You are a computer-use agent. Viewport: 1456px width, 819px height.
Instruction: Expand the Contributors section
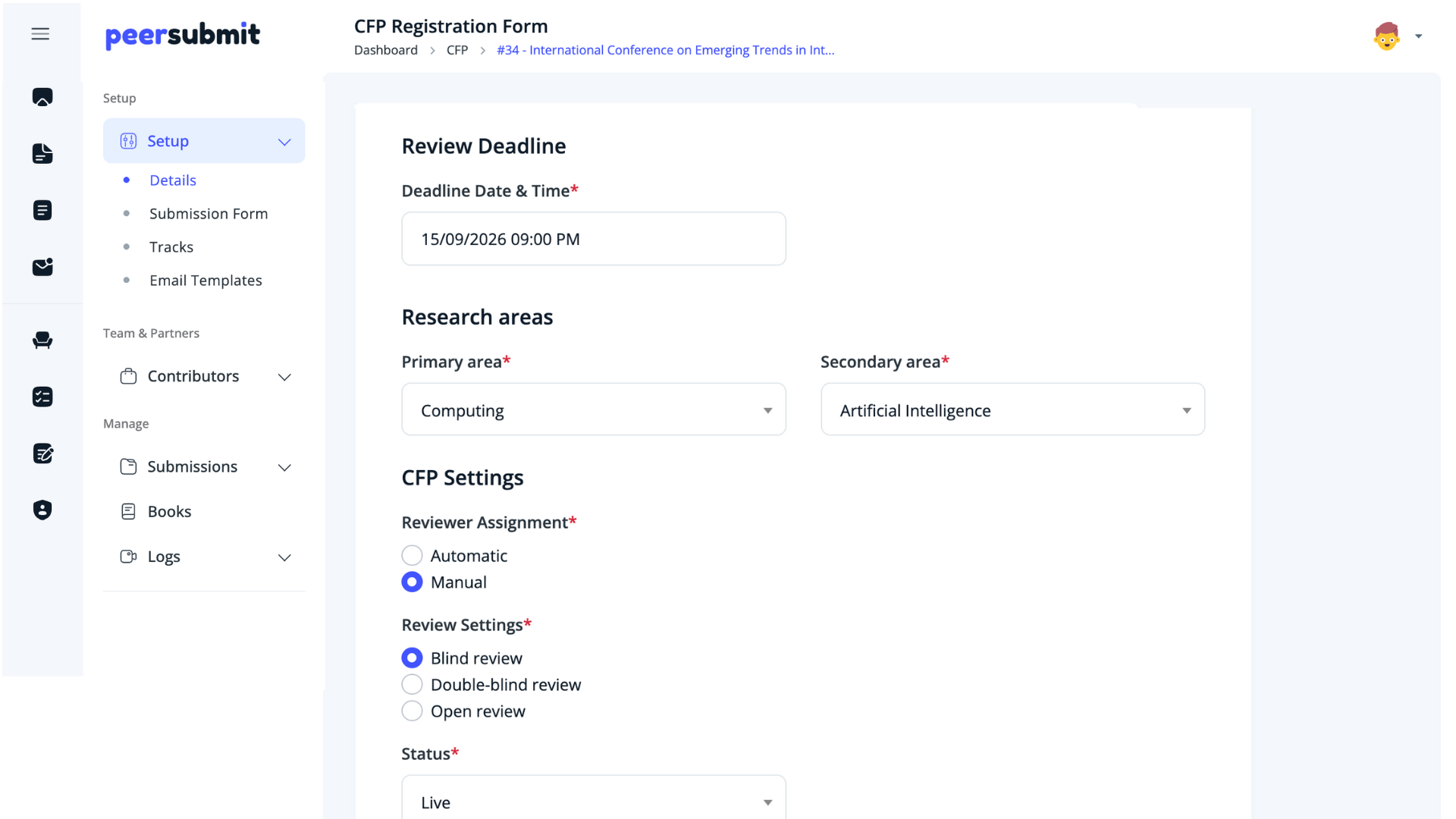[284, 377]
